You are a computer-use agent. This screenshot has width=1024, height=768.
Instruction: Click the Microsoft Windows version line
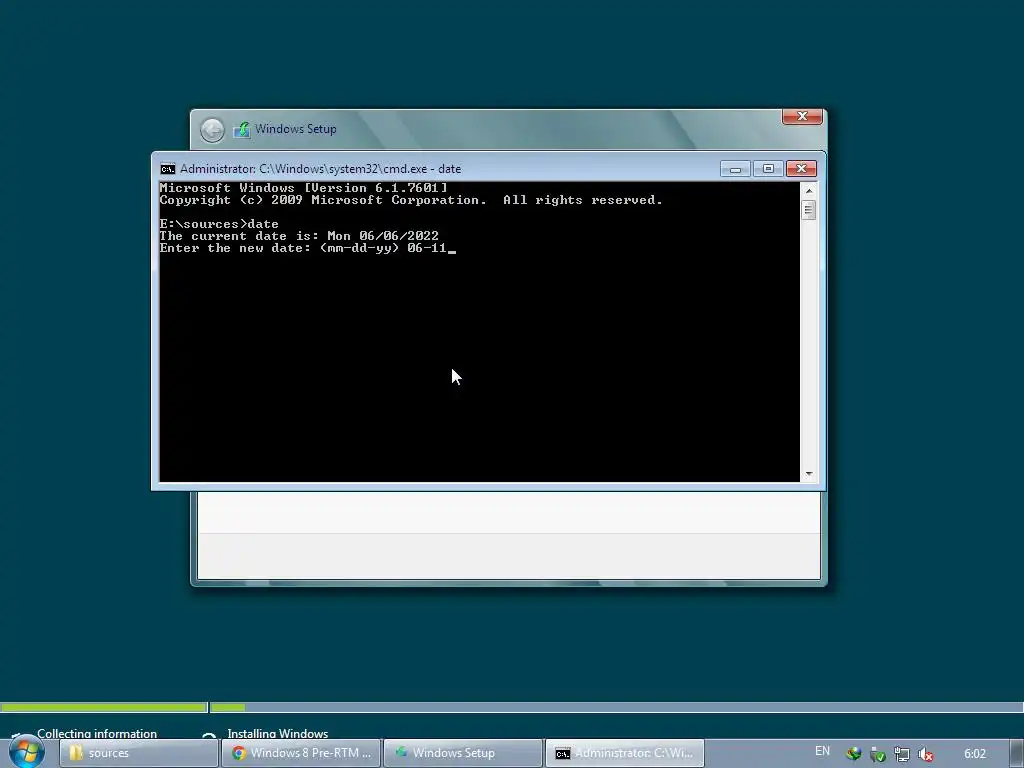304,188
